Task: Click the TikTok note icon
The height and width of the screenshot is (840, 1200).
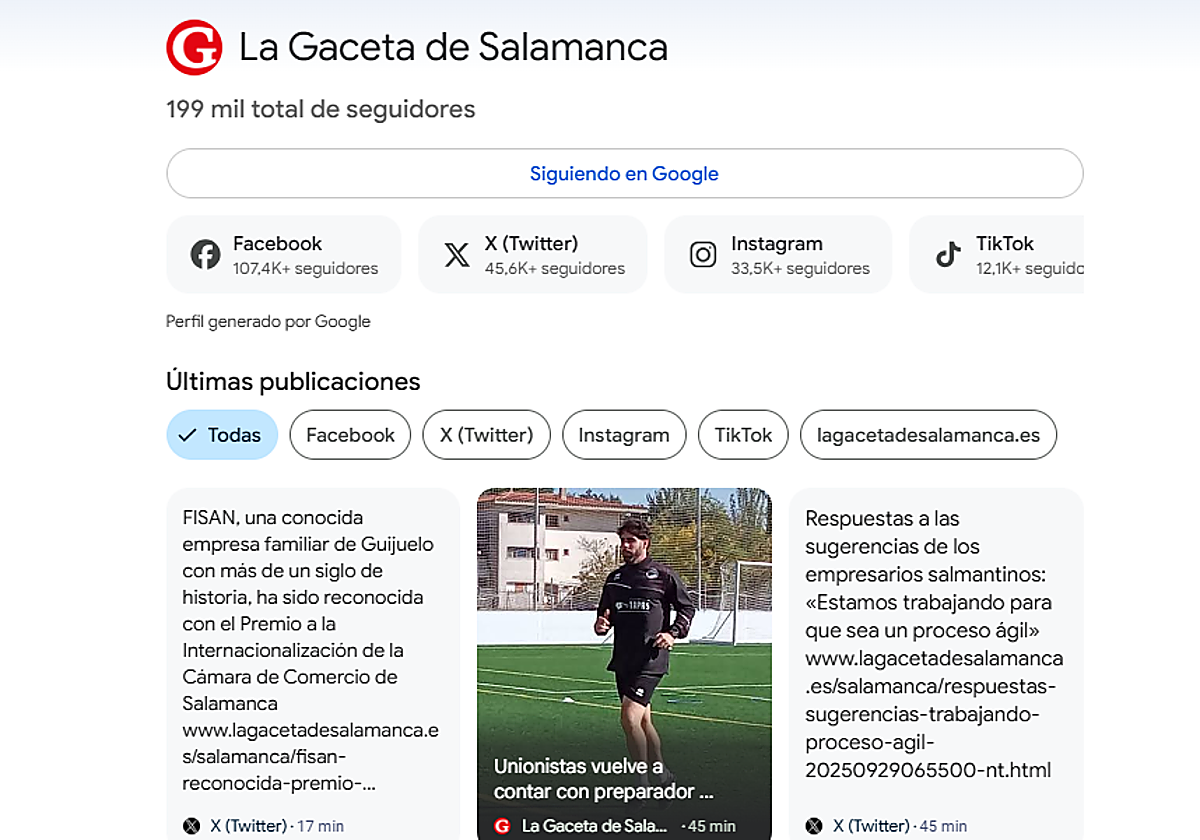Action: click(x=947, y=254)
